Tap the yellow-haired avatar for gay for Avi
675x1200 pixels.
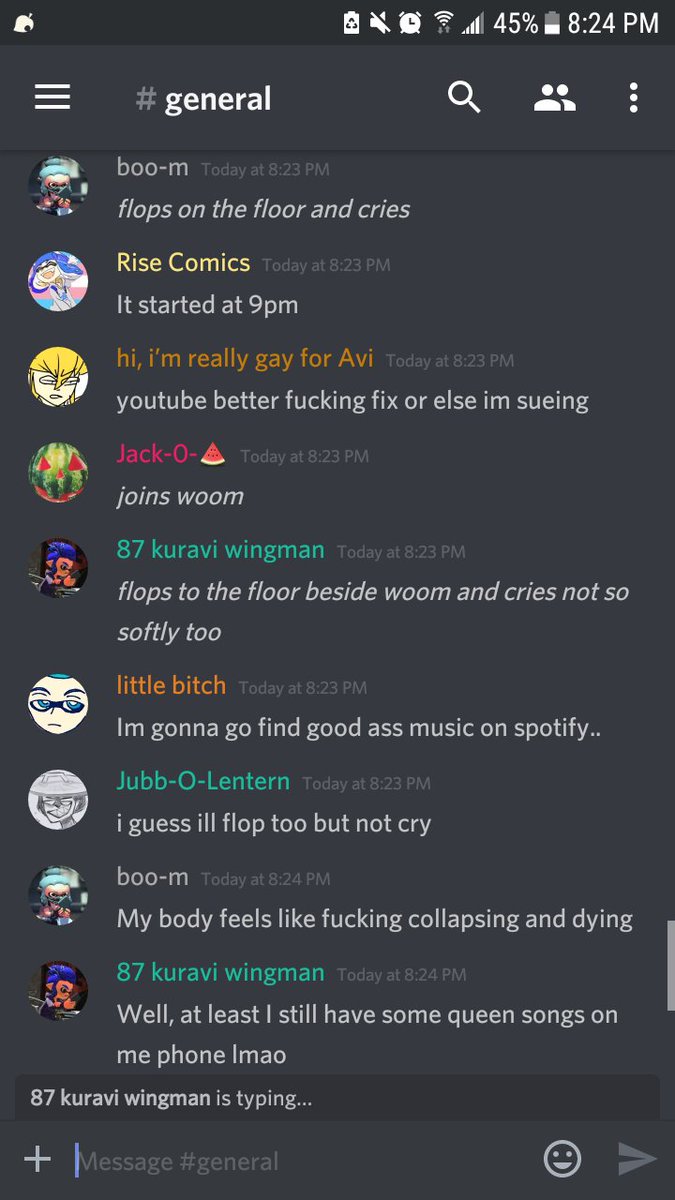(x=58, y=376)
